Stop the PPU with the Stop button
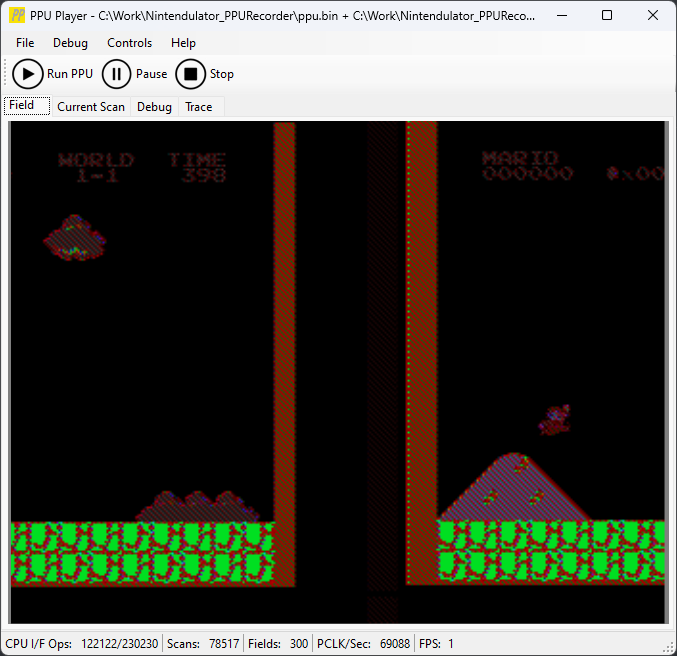 pos(205,74)
